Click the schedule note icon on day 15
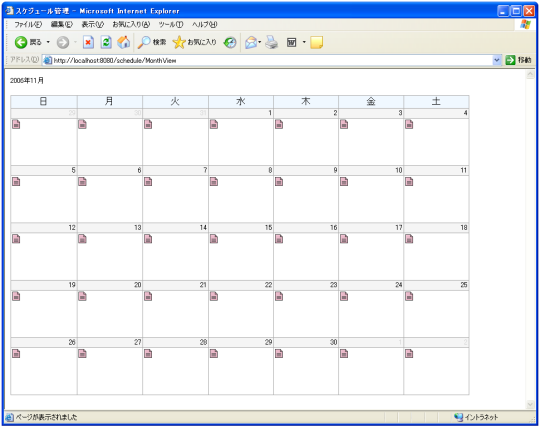The width and height of the screenshot is (540, 428). 214,239
